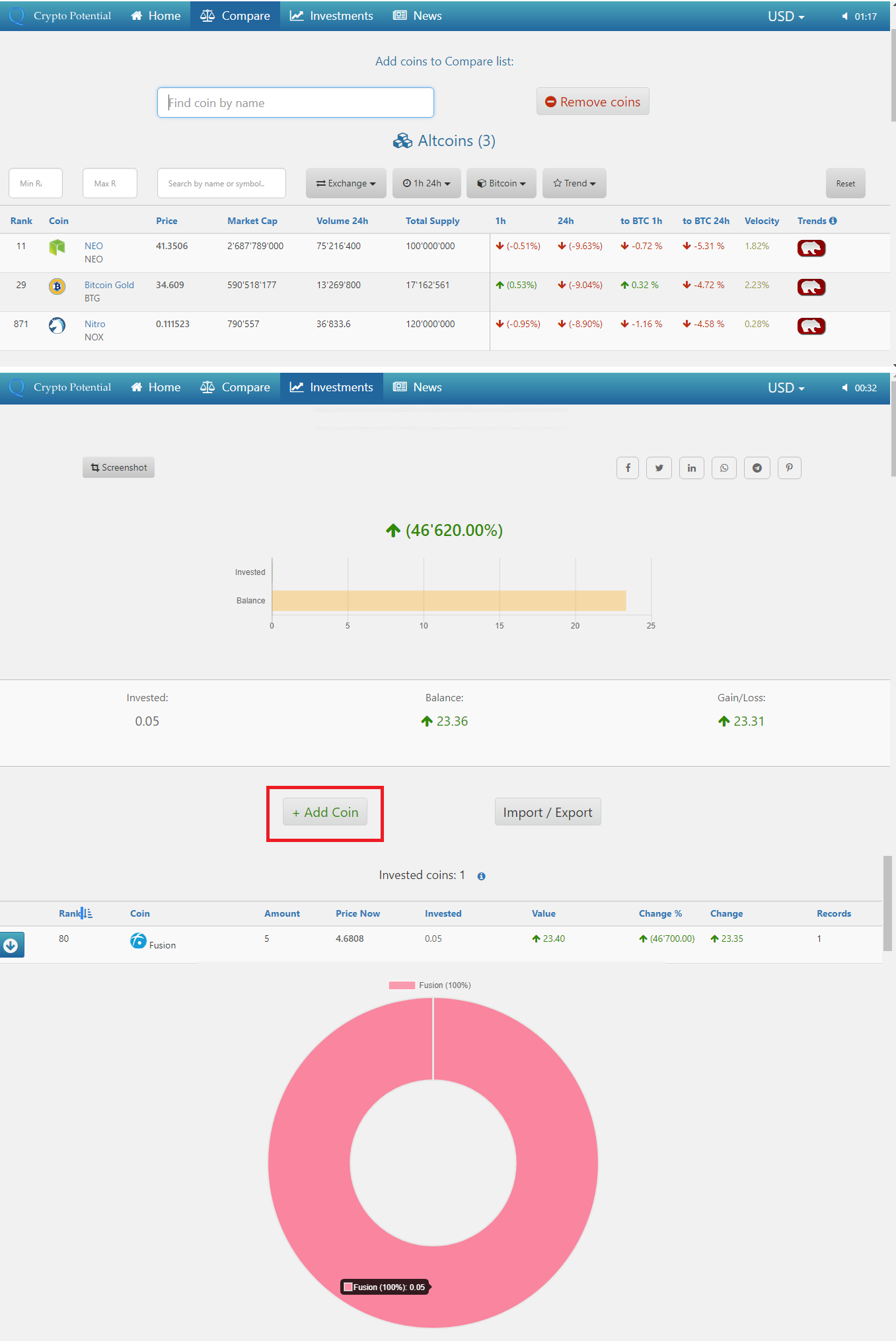Click the bear trend icon in NEO row
This screenshot has height=1341, width=896.
(x=811, y=248)
